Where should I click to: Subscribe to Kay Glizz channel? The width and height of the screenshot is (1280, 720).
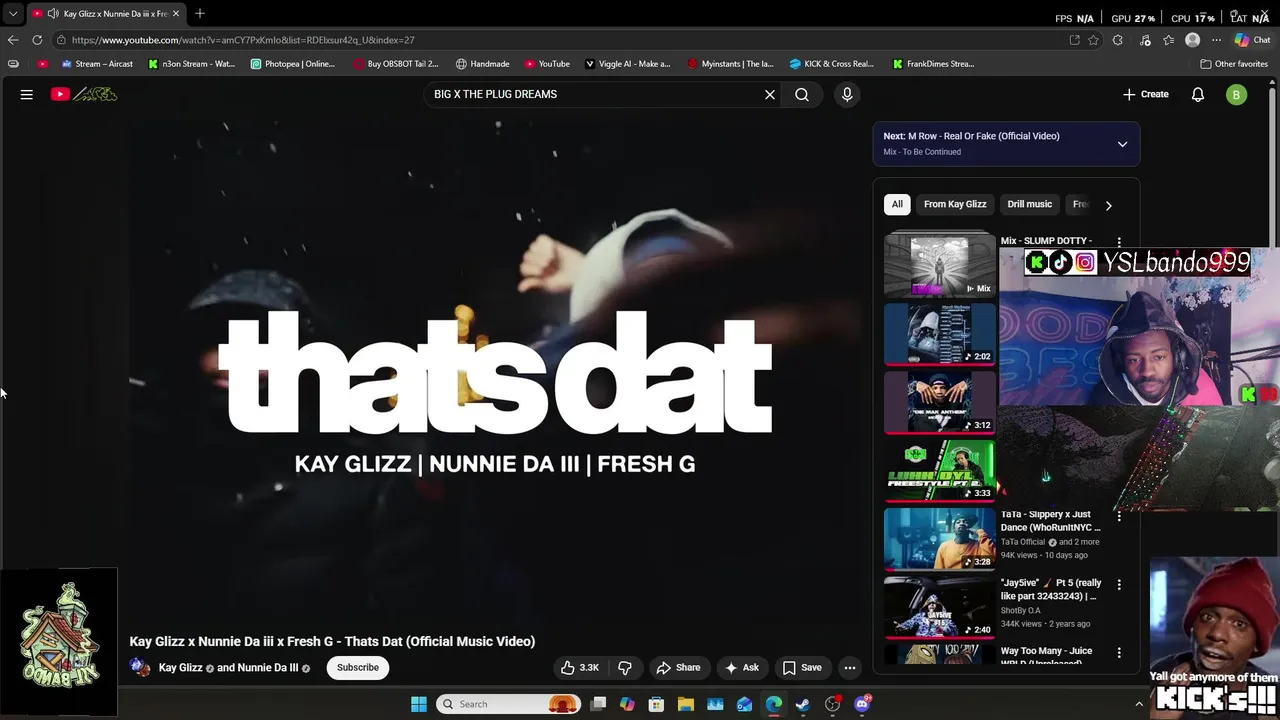coord(358,668)
